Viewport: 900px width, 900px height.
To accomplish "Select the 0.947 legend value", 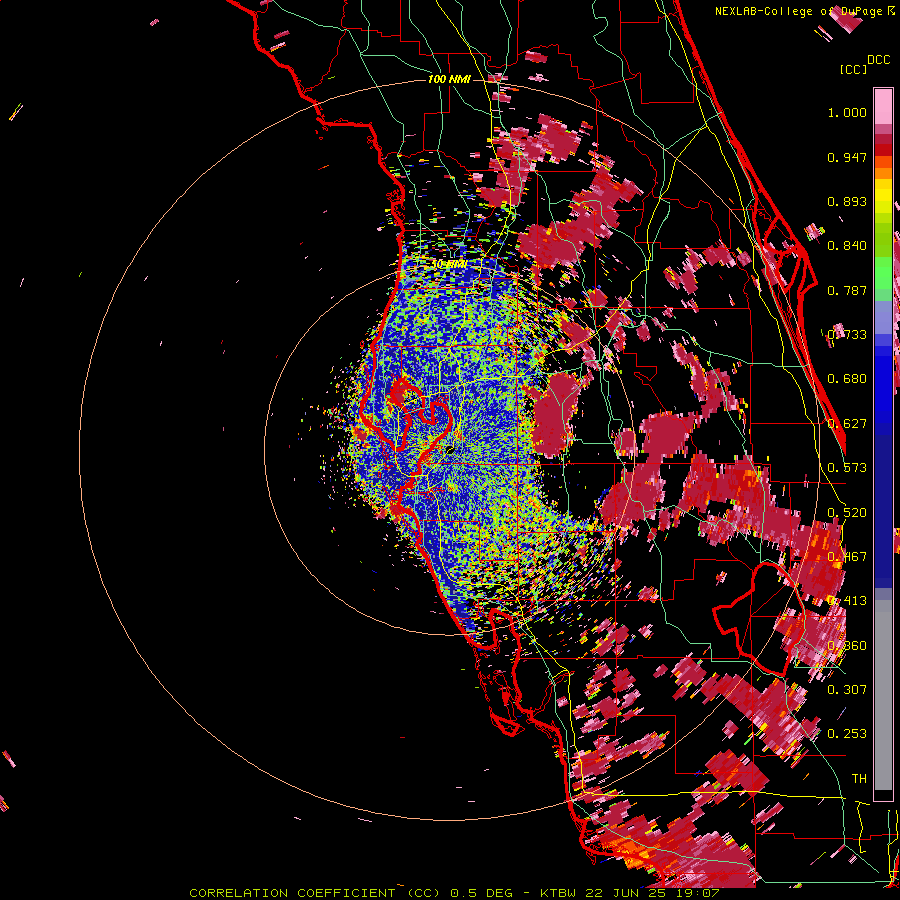I will click(847, 157).
